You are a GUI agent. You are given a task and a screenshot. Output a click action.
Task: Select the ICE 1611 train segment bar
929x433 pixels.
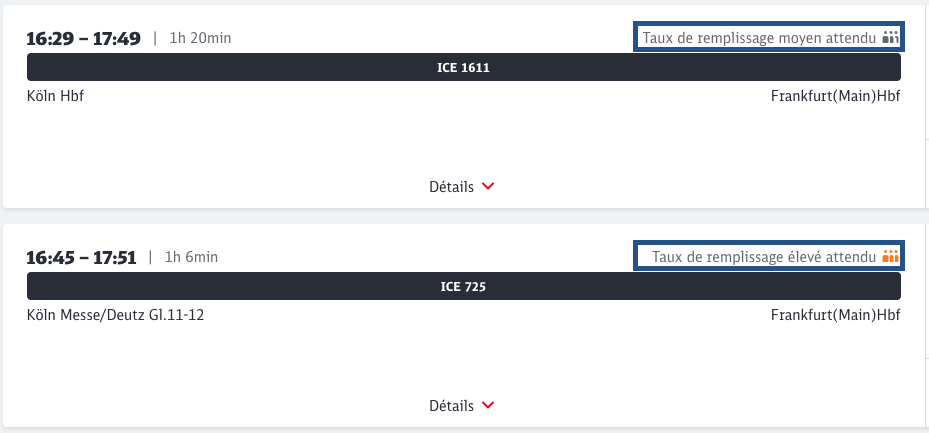(463, 68)
